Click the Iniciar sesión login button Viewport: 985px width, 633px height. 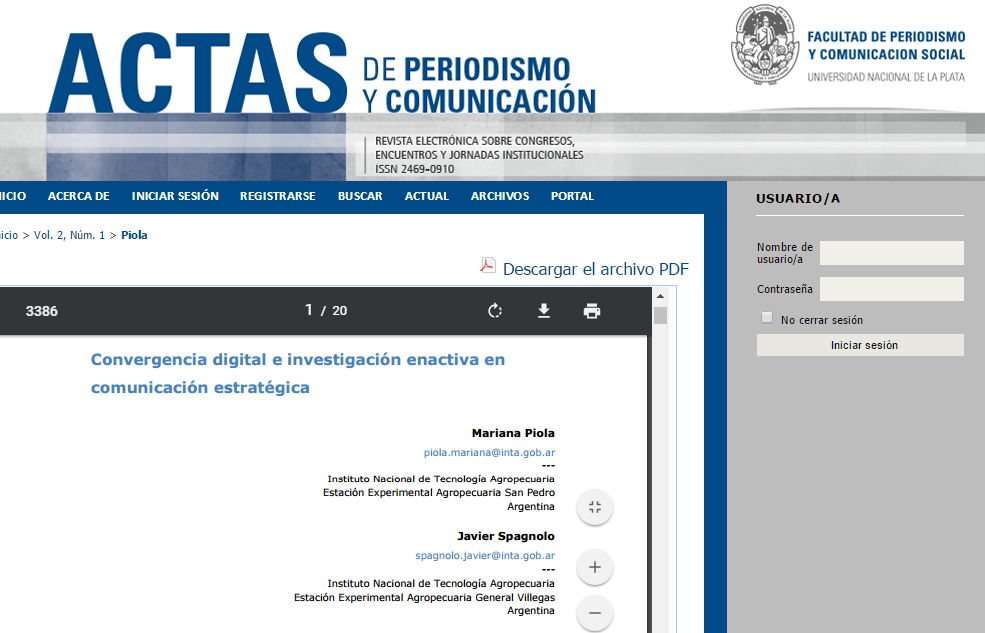[860, 345]
